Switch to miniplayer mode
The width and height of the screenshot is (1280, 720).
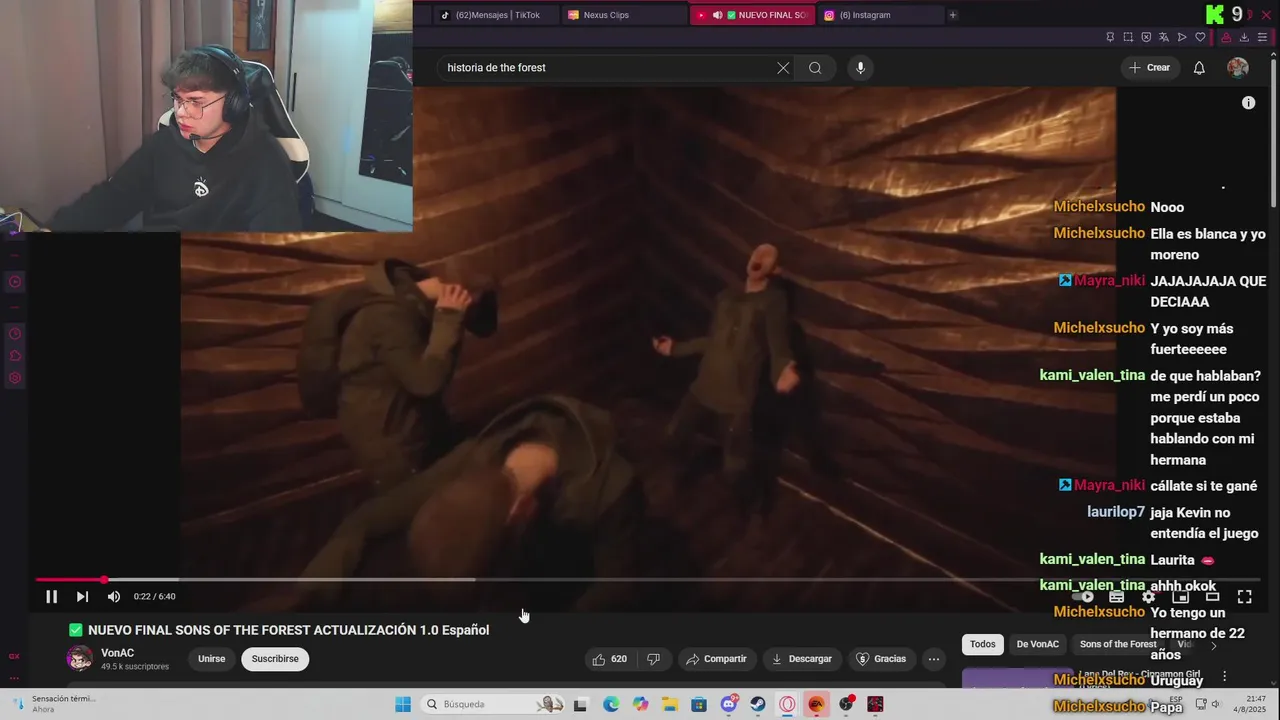click(1180, 597)
